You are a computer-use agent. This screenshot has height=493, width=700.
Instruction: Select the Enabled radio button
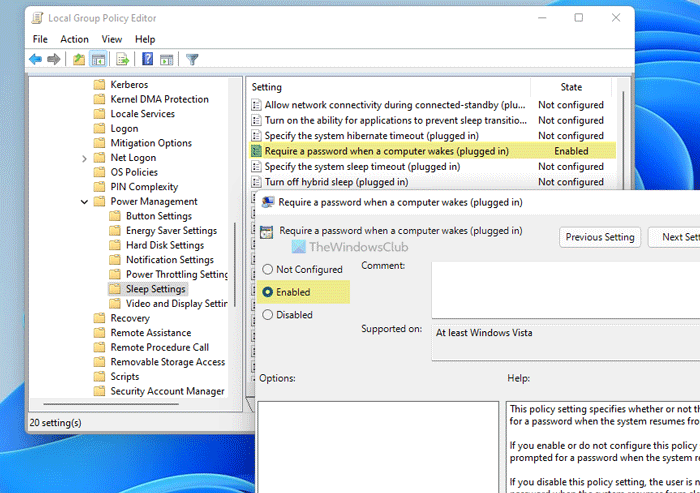pyautogui.click(x=267, y=292)
